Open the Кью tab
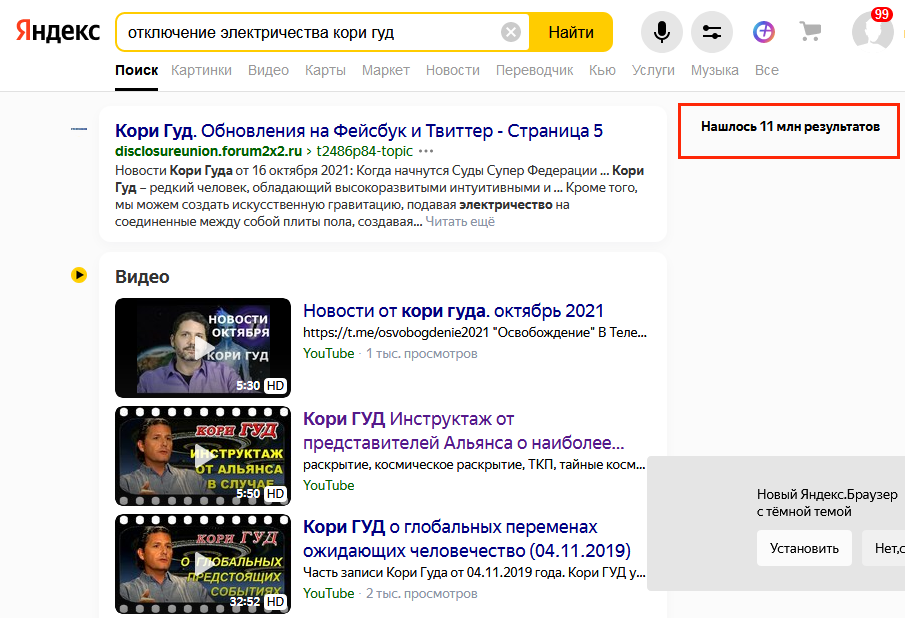The width and height of the screenshot is (905, 618). coord(602,70)
